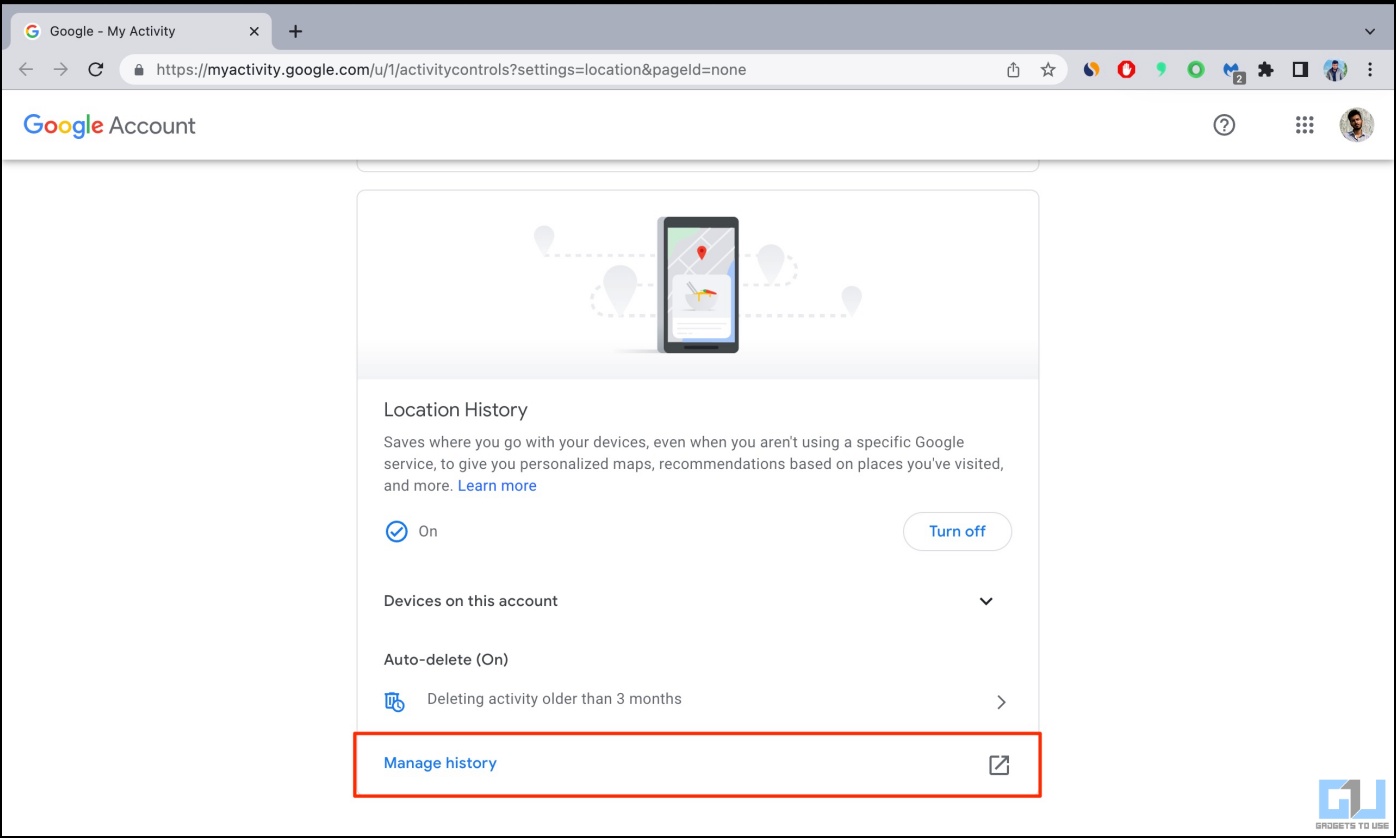The image size is (1396, 838).
Task: Click the Auto-delete (On) heading
Action: [x=446, y=660]
